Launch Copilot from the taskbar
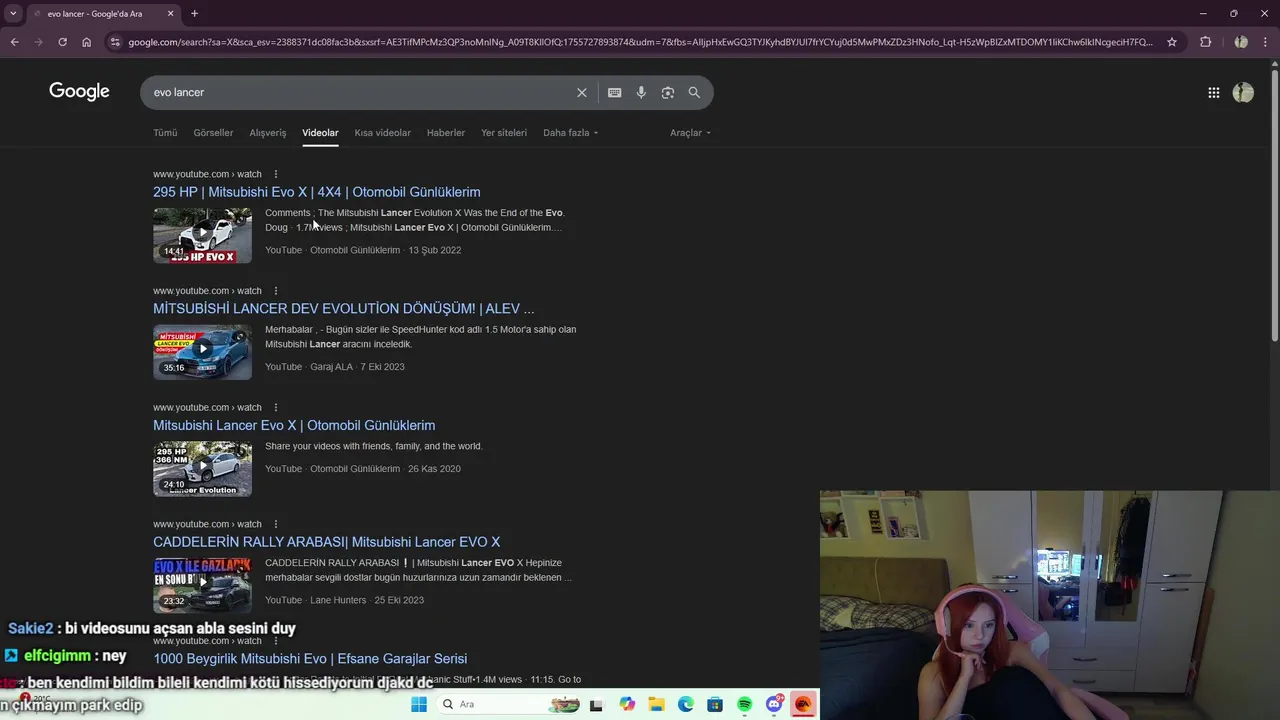Image resolution: width=1280 pixels, height=720 pixels. (627, 704)
